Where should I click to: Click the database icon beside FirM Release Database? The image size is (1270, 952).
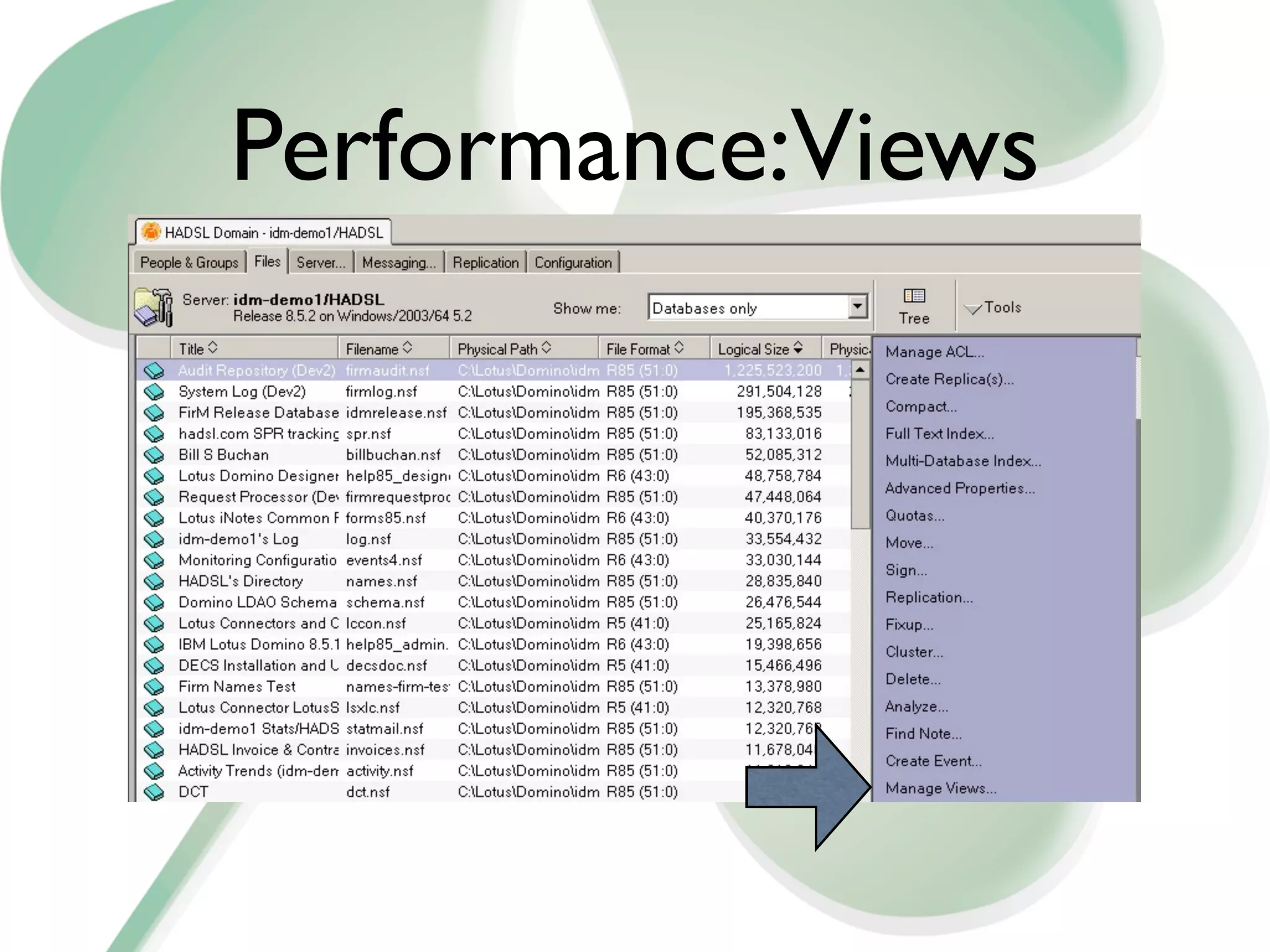154,413
